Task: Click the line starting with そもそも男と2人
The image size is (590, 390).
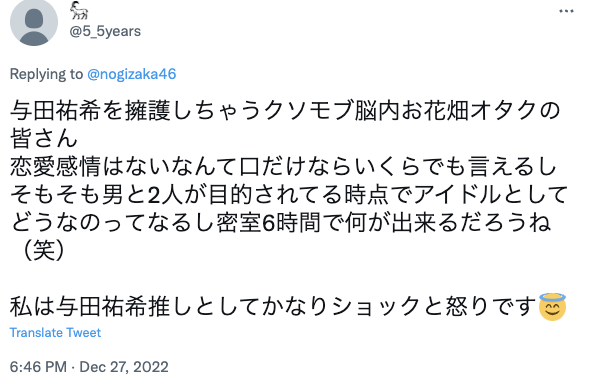Action: point(289,194)
